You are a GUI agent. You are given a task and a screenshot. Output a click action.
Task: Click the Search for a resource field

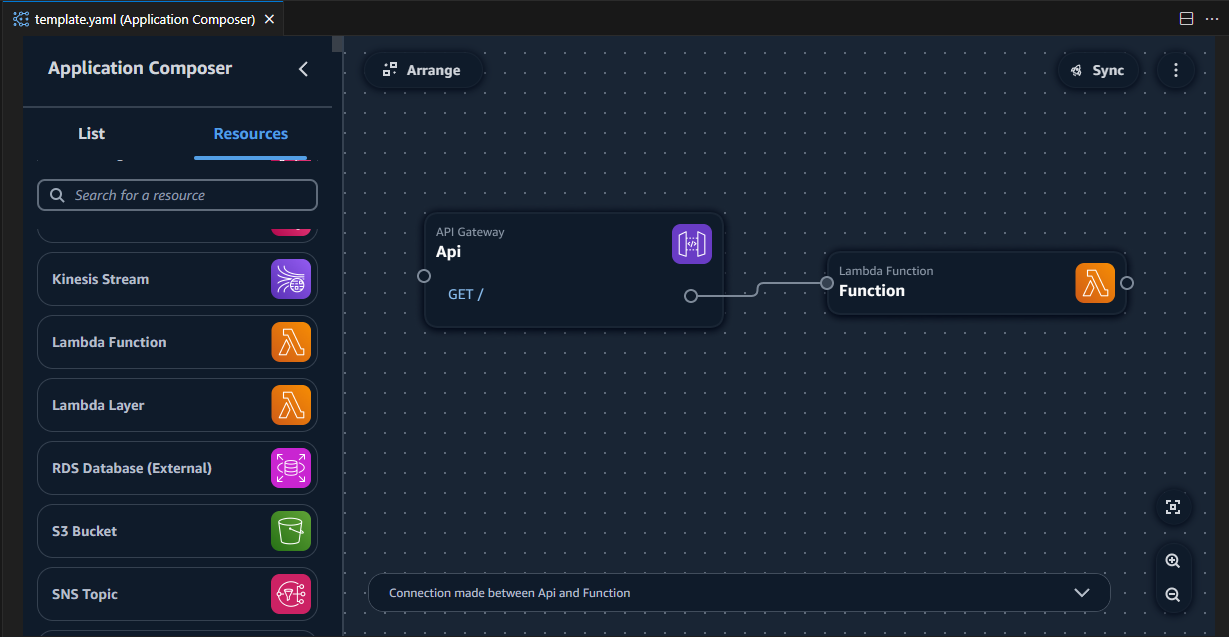(177, 195)
